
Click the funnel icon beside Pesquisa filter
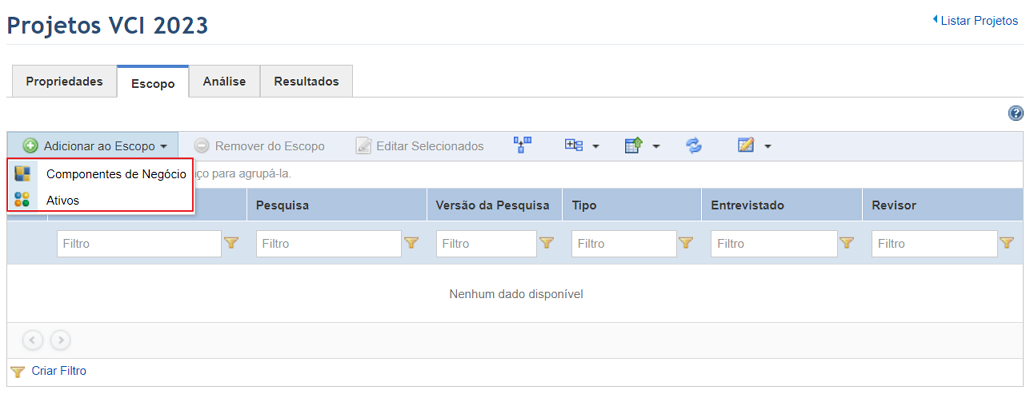pos(411,244)
